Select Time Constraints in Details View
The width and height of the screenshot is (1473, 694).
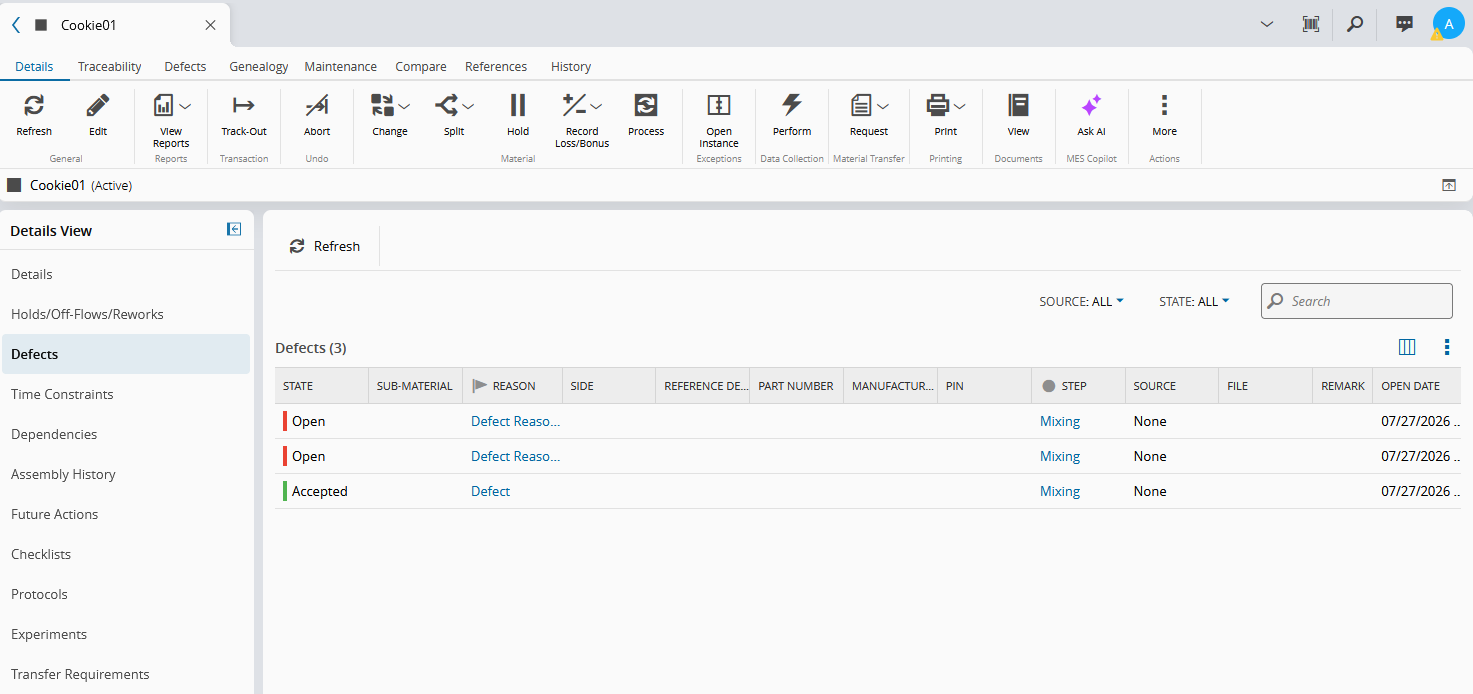coord(126,394)
